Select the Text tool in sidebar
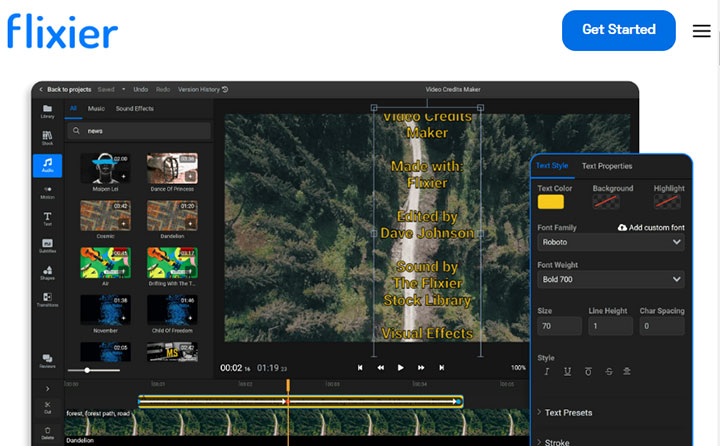720x446 pixels. (47, 218)
